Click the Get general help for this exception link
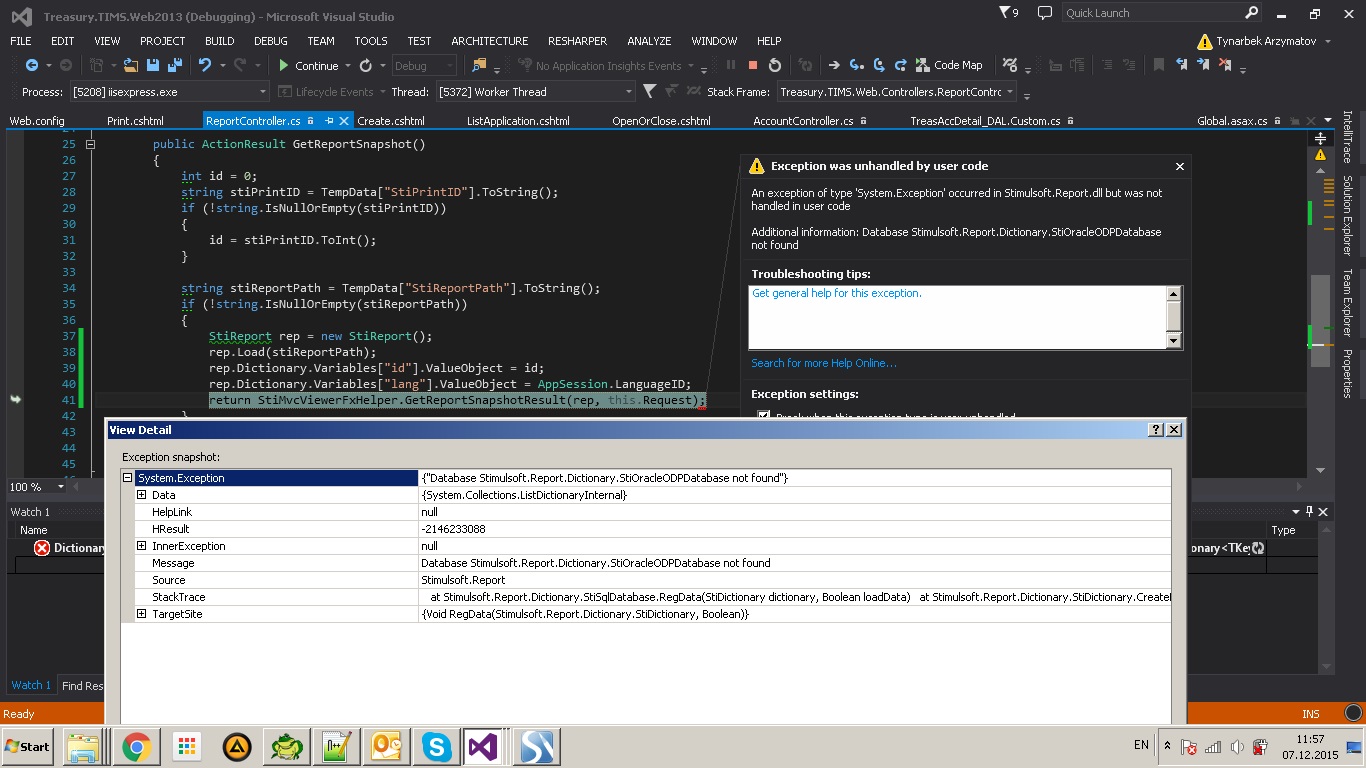The width and height of the screenshot is (1366, 768). (837, 293)
